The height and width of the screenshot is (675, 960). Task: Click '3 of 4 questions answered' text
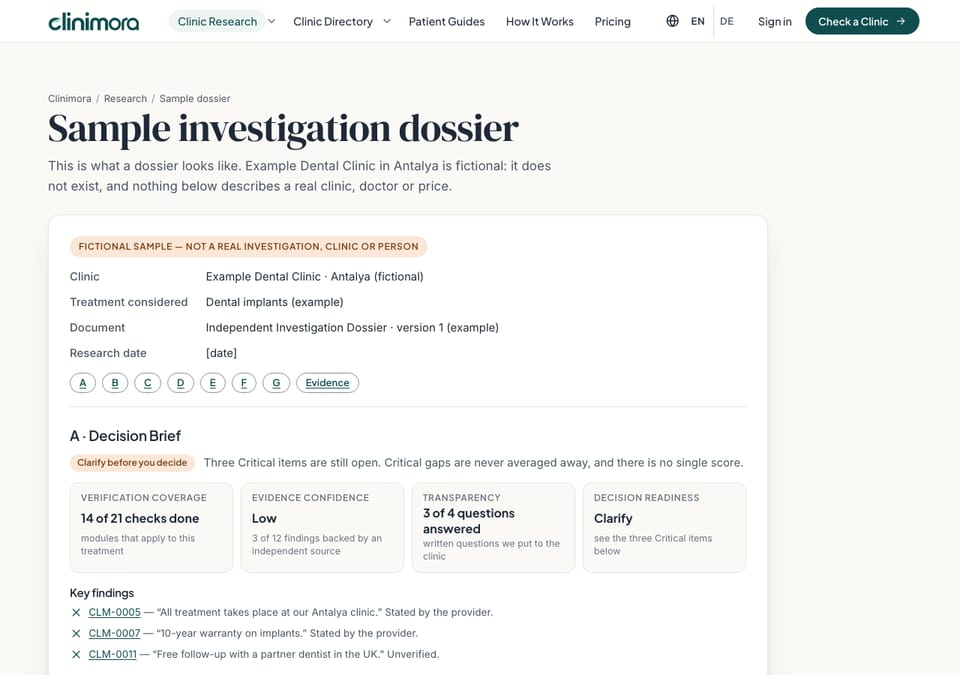point(469,521)
